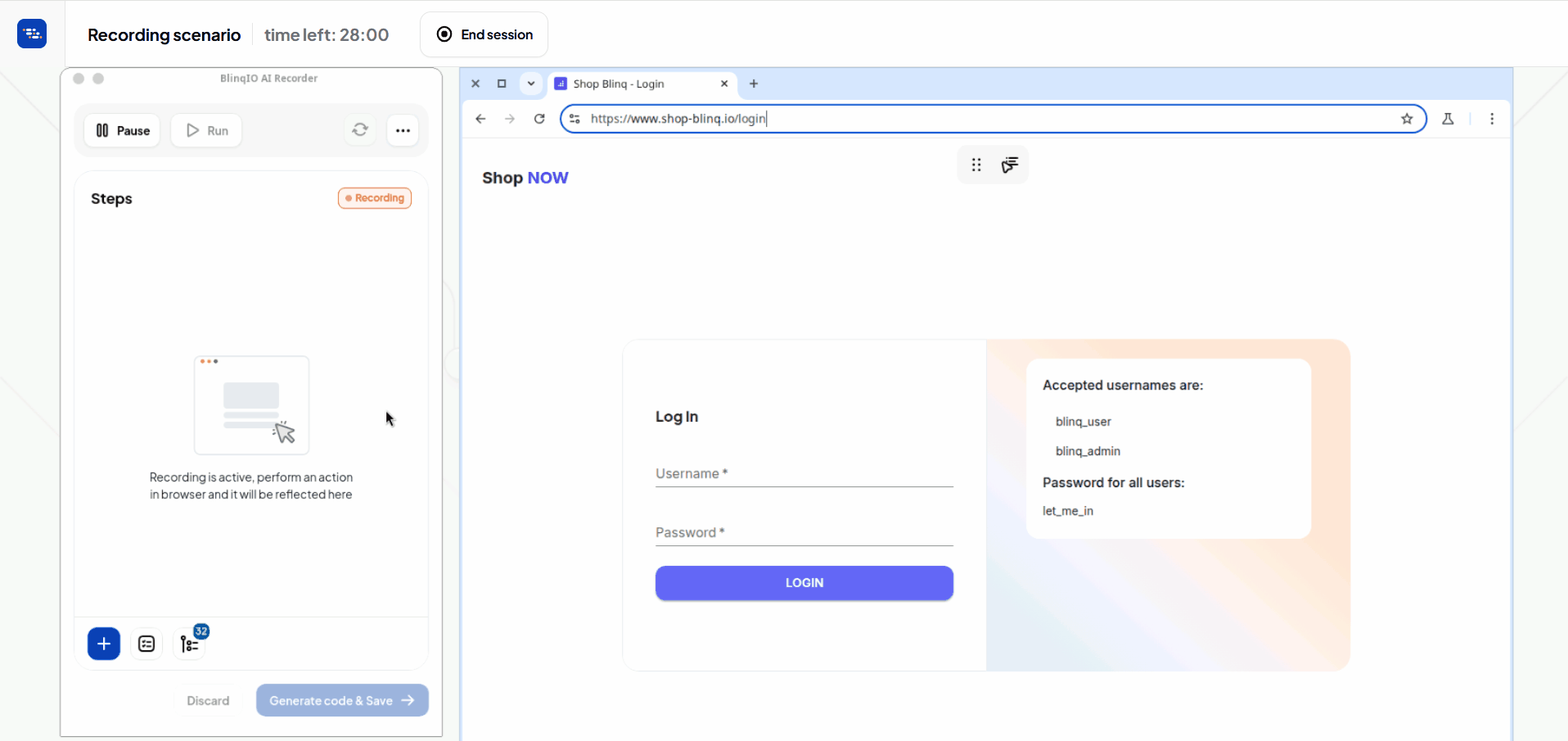1568x741 pixels.
Task: Expand the browser tab list chevron
Action: (x=531, y=84)
